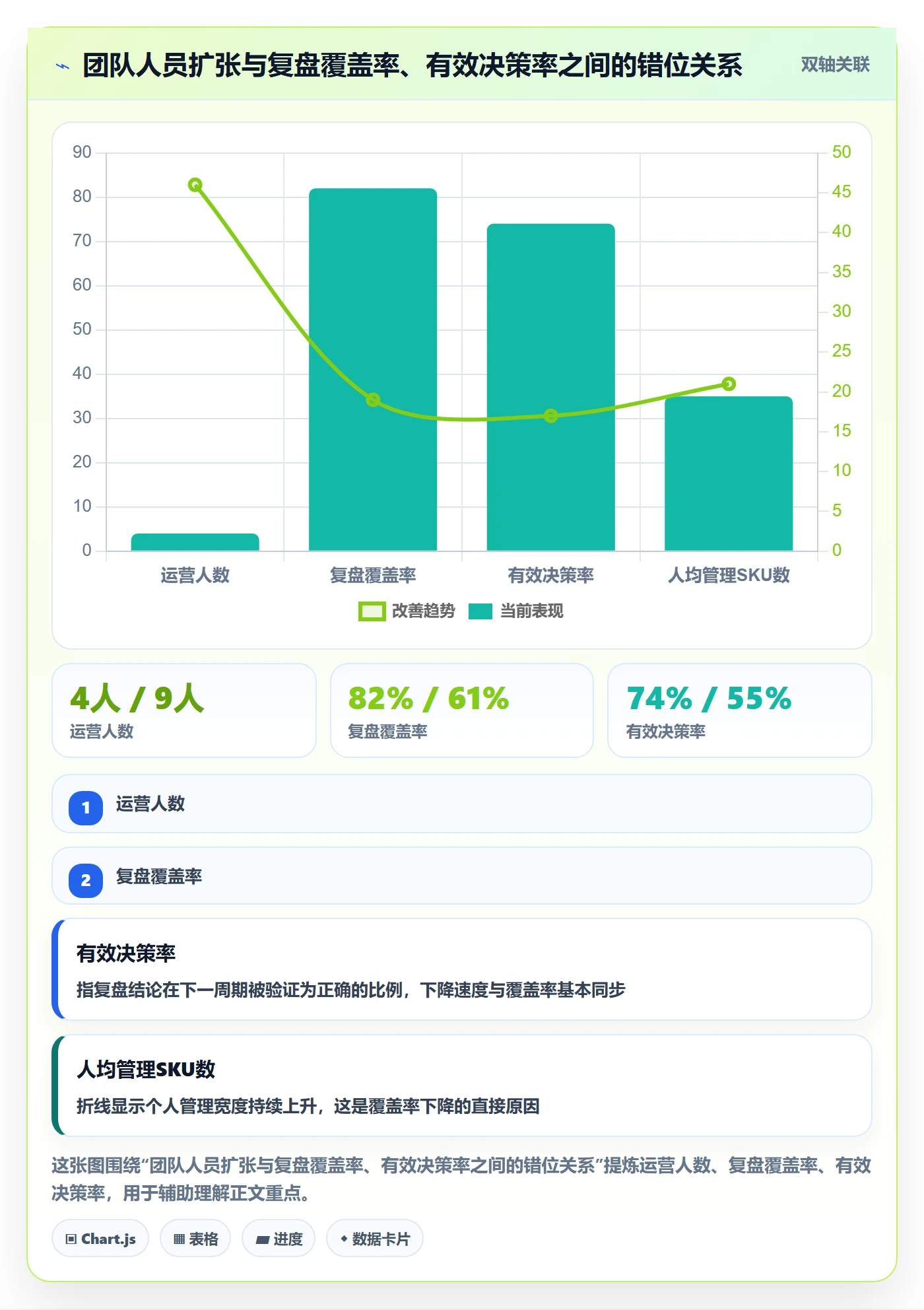The height and width of the screenshot is (1310, 924).
Task: Click the 人均管理SKU数 description card heading
Action: tap(146, 1070)
